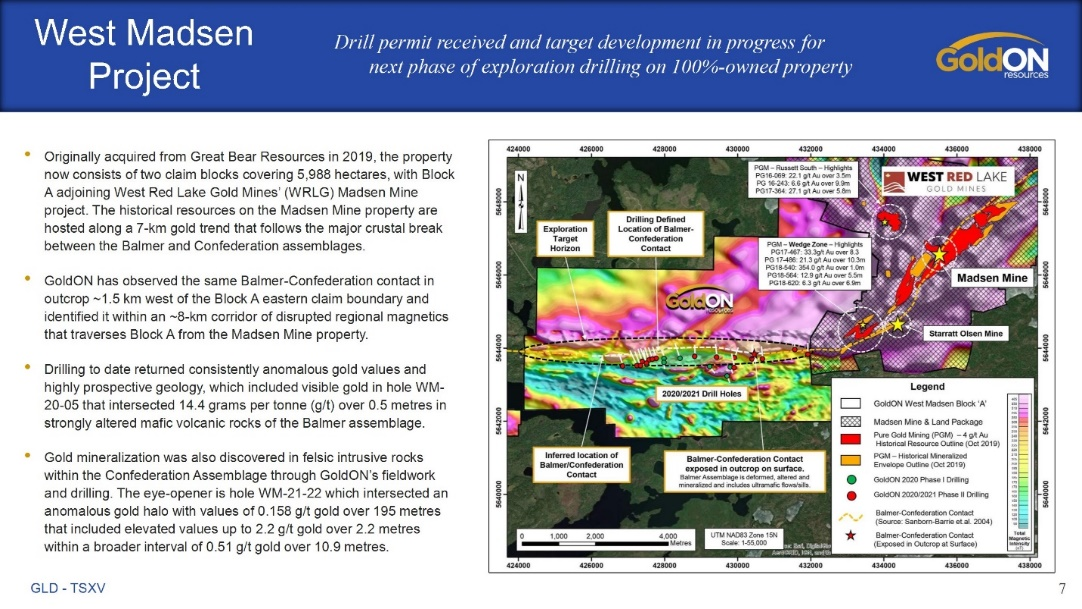Select the yellow dashed contact line legend symbol
This screenshot has height=609, width=1082.
coord(851,516)
